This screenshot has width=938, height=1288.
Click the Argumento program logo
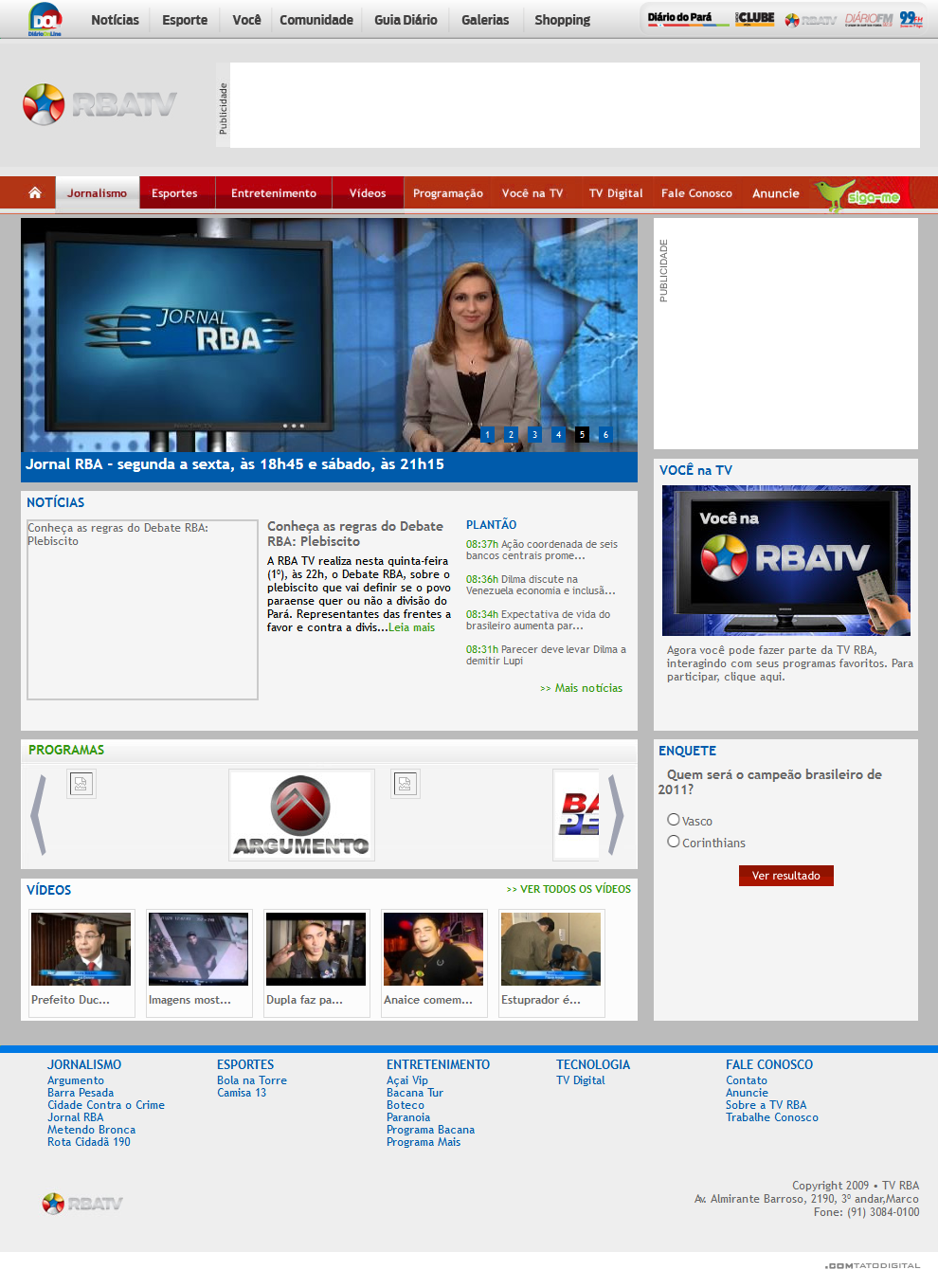301,815
